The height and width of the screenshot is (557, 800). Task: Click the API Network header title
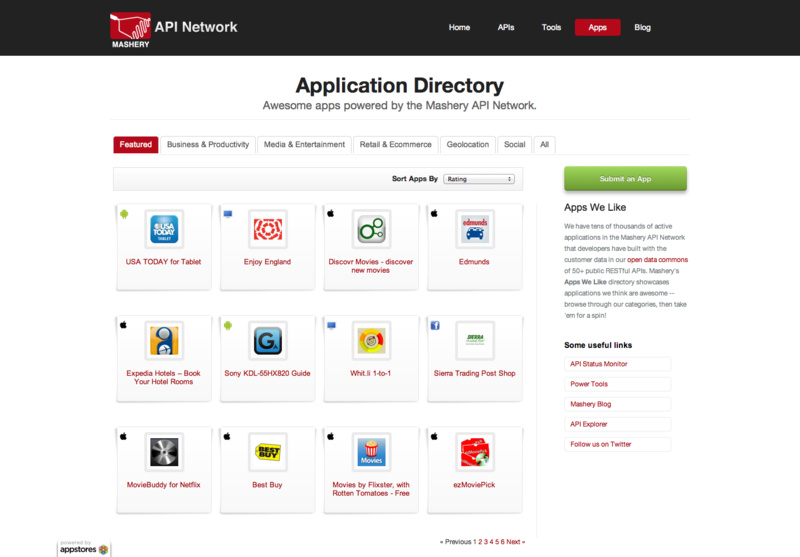196,27
